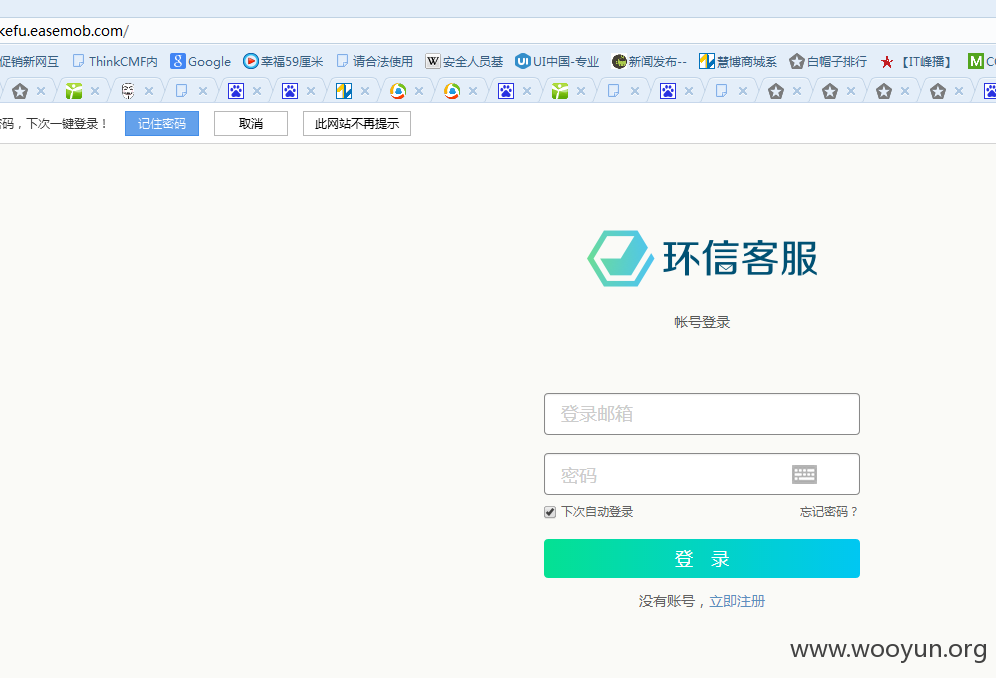Open the virtual keyboard icon in password field
This screenshot has width=996, height=678.
pyautogui.click(x=804, y=474)
